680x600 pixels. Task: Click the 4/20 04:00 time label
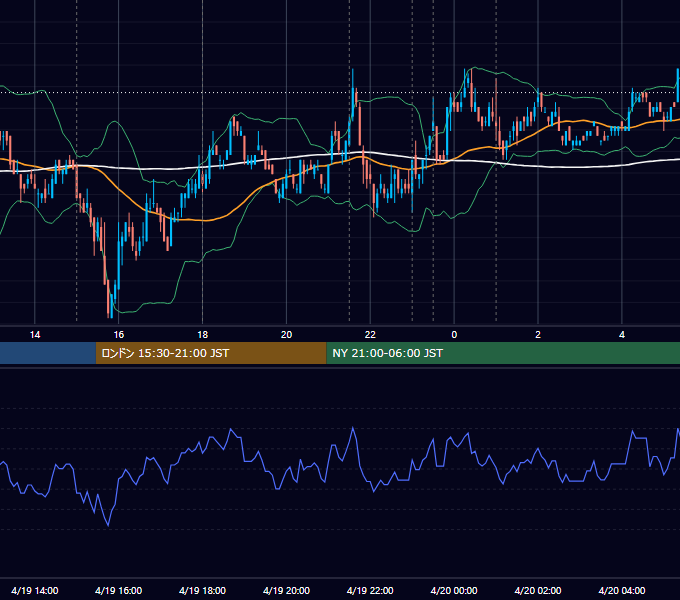622,590
